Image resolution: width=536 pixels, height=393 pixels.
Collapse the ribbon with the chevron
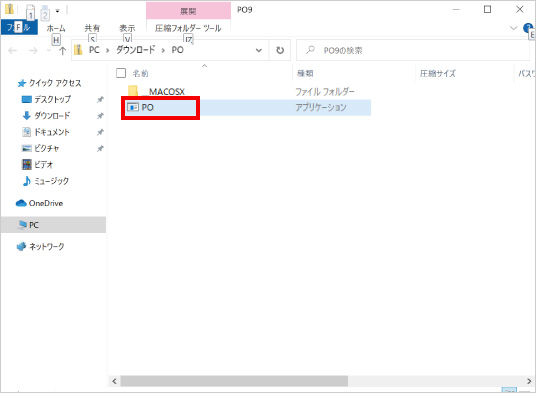pyautogui.click(x=513, y=28)
